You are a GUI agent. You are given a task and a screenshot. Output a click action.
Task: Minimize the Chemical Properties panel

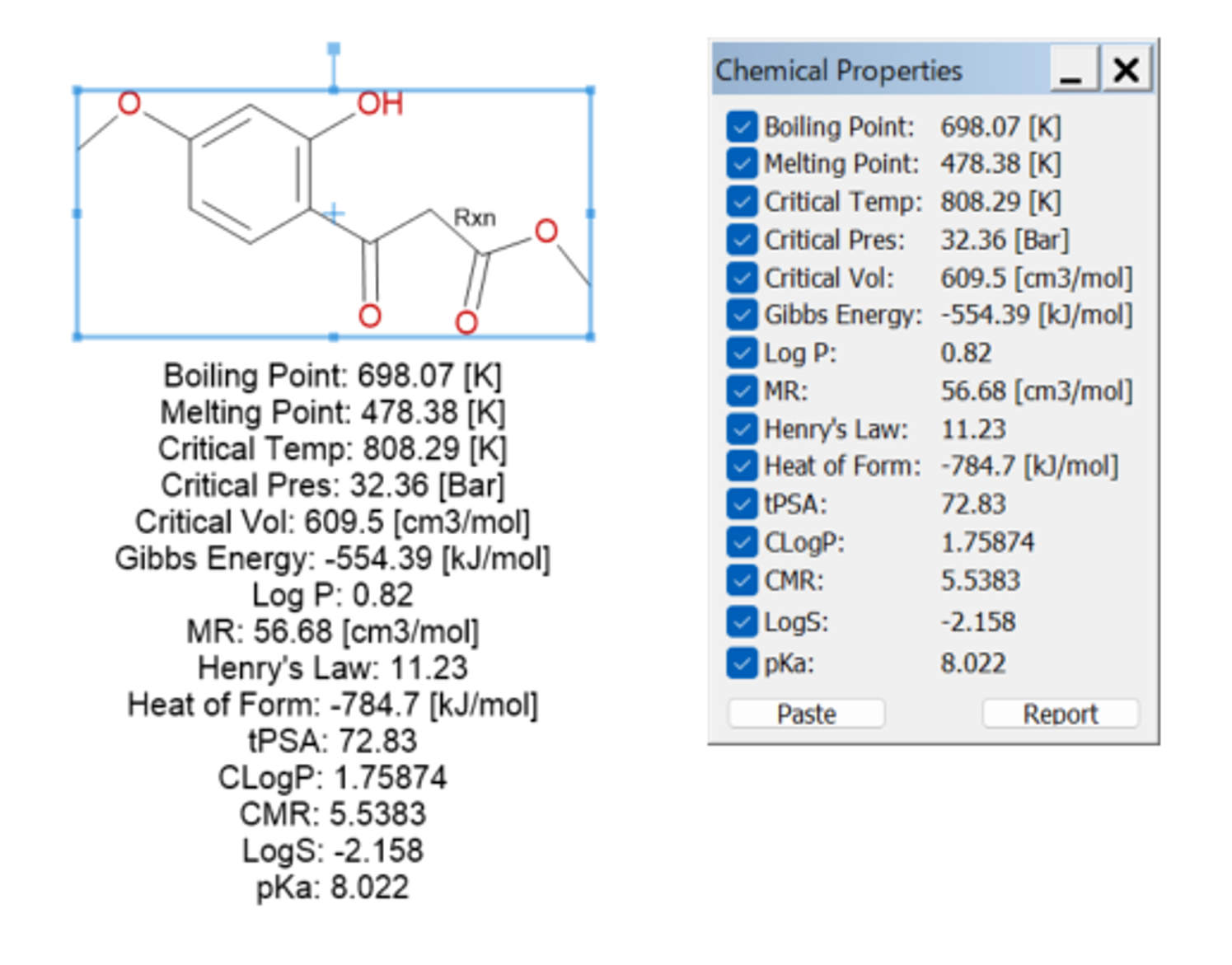click(x=1072, y=69)
